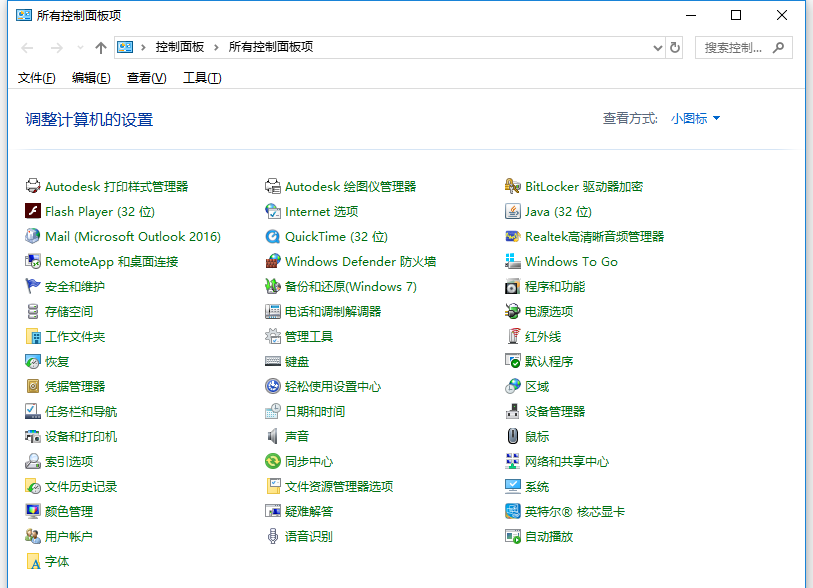Screen dimensions: 813x588
Task: Open the 键盘 keyboard icon
Action: tap(273, 361)
